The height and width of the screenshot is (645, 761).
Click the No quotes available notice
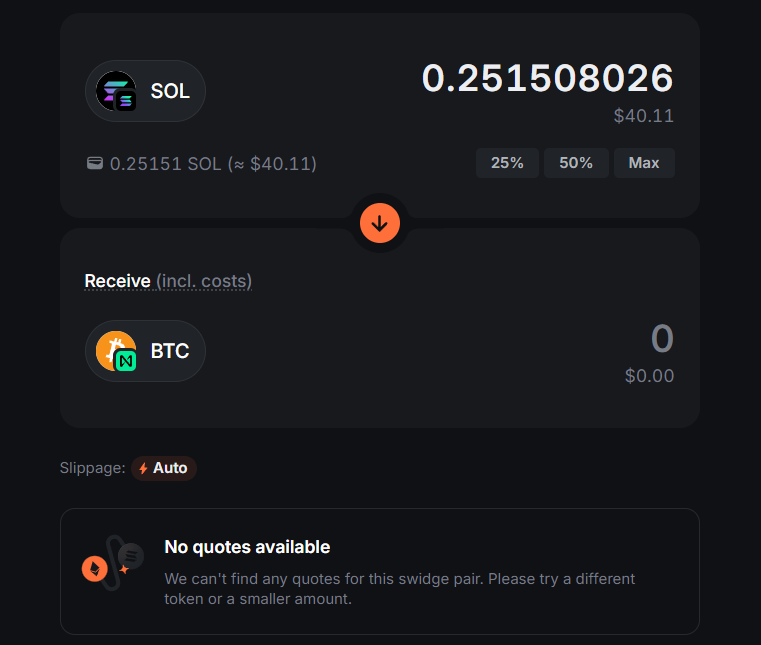(380, 572)
